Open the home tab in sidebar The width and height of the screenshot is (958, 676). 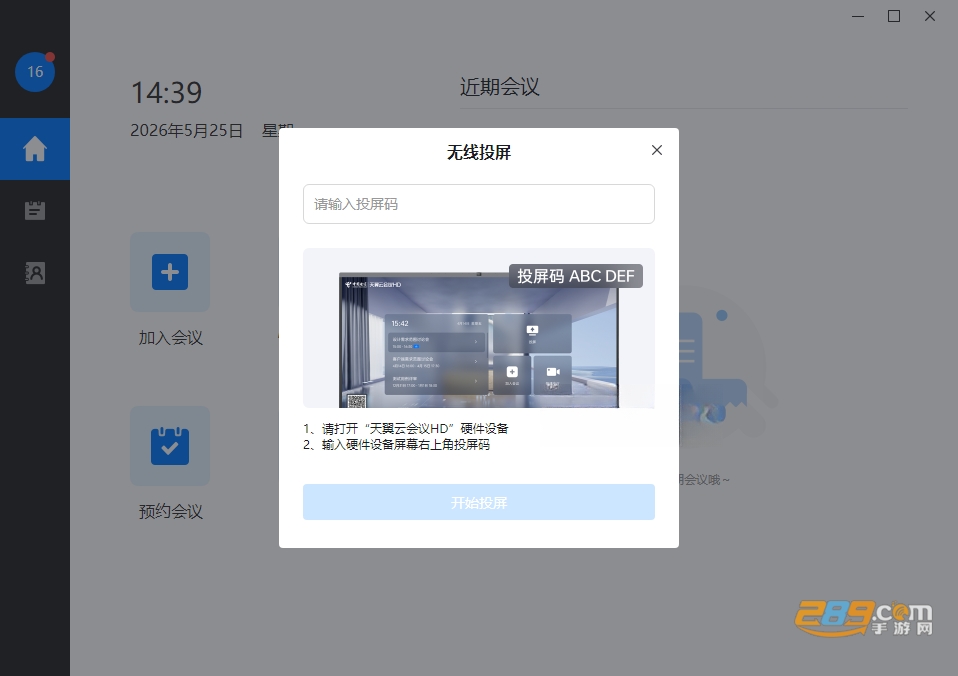[35, 149]
